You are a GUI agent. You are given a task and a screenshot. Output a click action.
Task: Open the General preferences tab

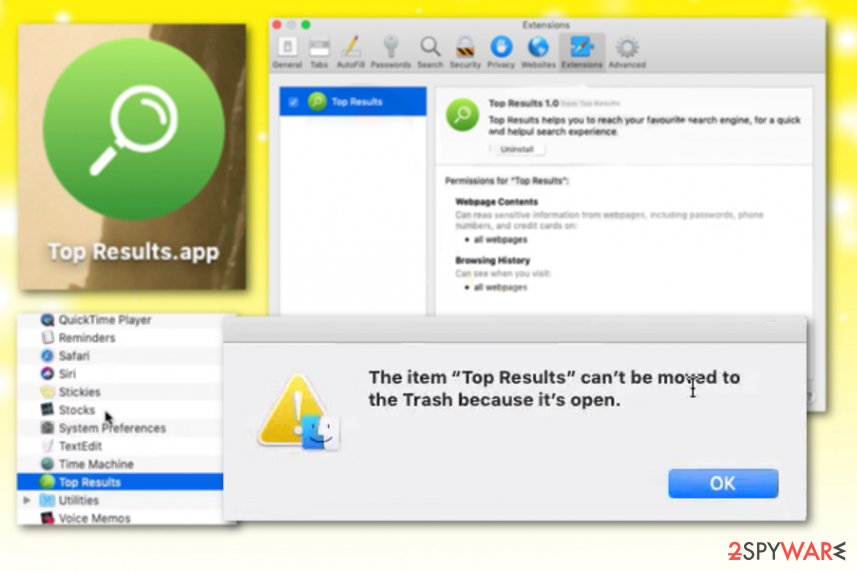[x=287, y=52]
